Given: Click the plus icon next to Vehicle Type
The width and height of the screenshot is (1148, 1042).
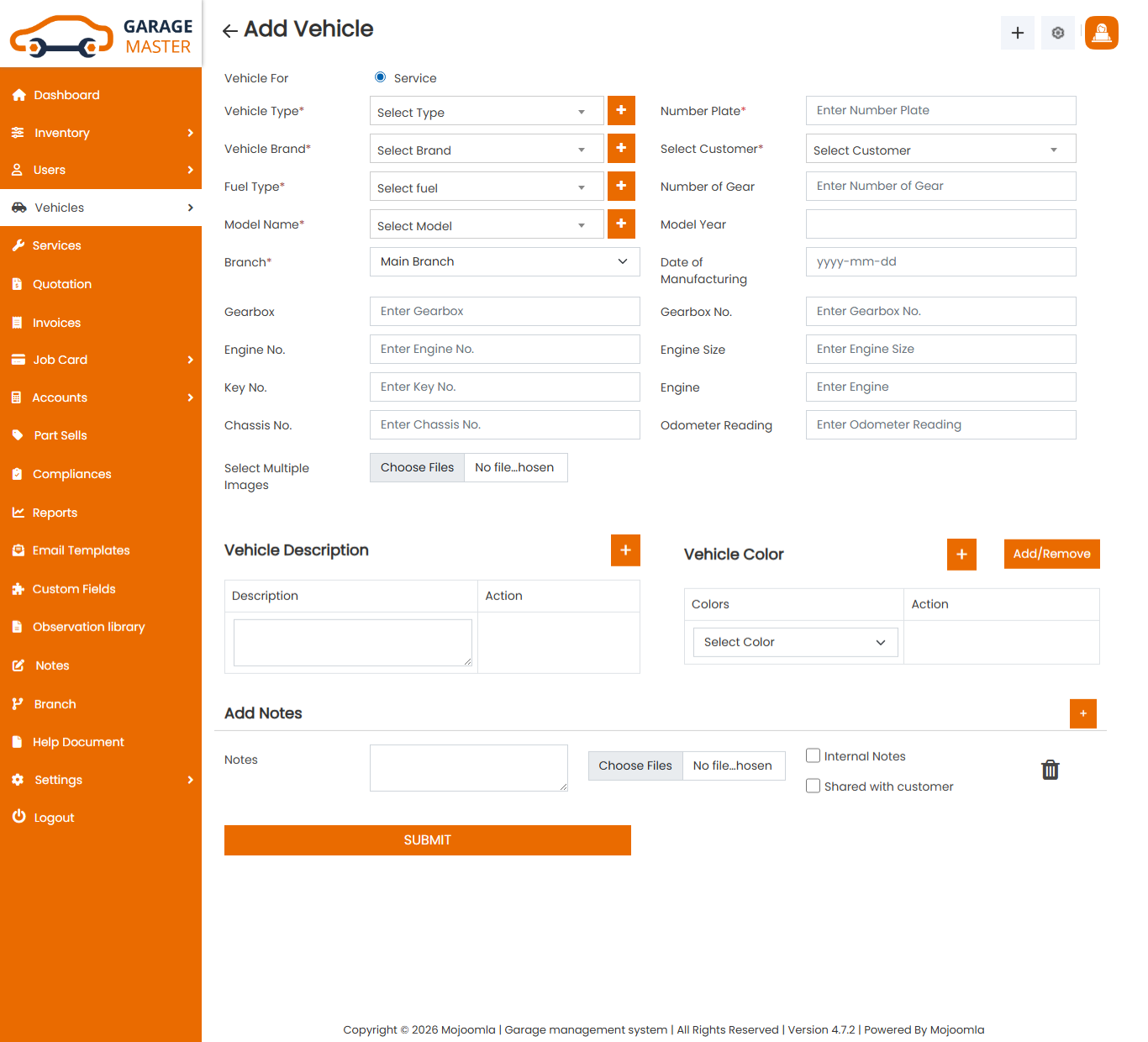Looking at the screenshot, I should pos(621,111).
